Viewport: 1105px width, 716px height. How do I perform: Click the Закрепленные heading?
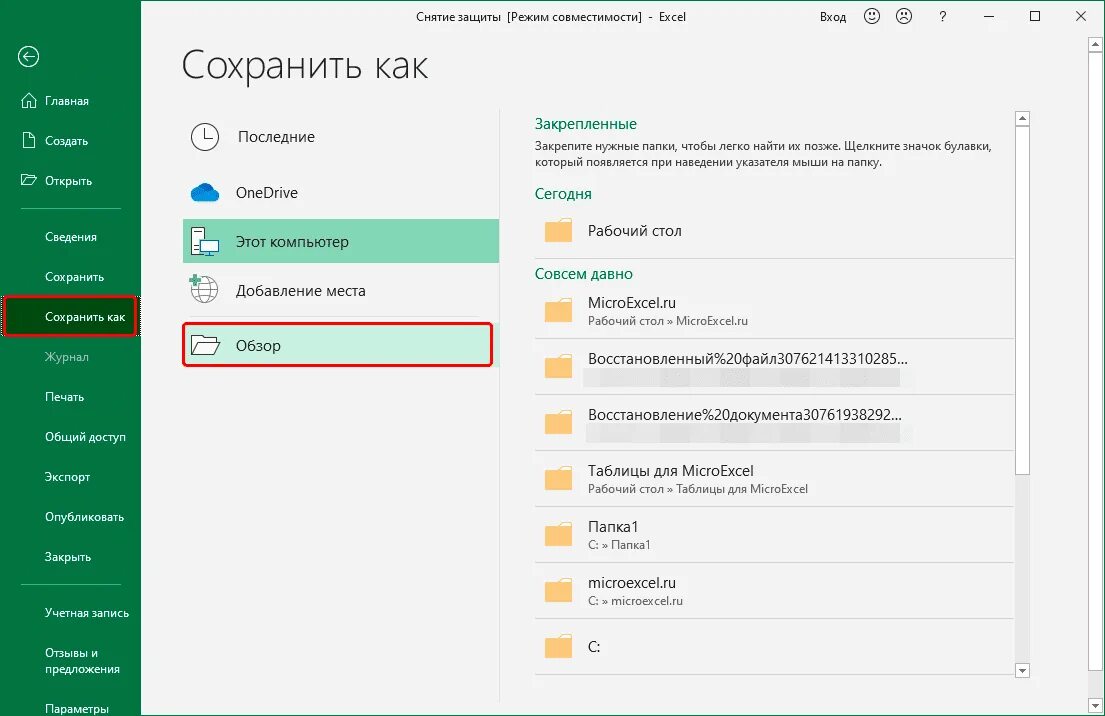[586, 124]
